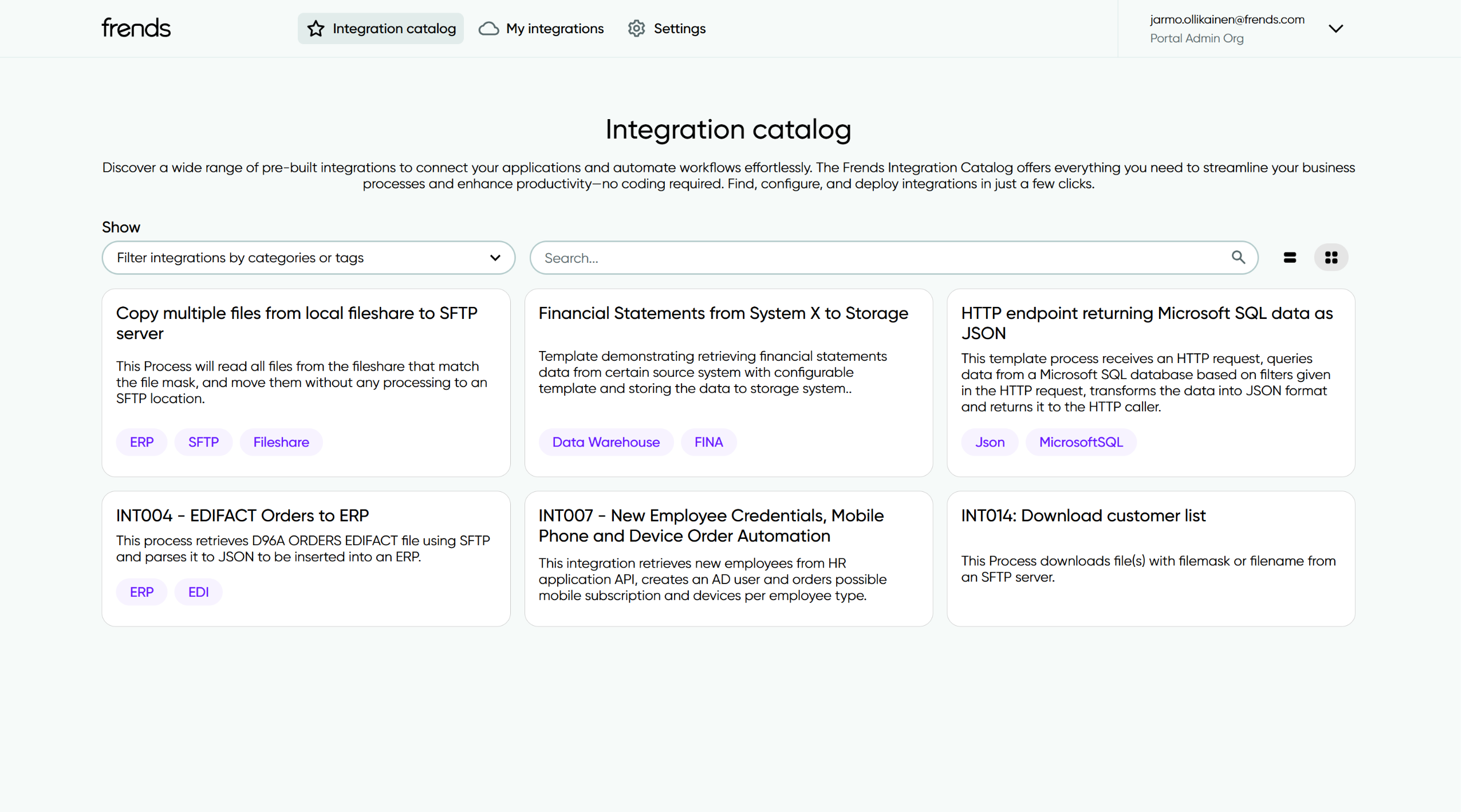Click the Fileshare tag on first card
1466x812 pixels.
[282, 443]
